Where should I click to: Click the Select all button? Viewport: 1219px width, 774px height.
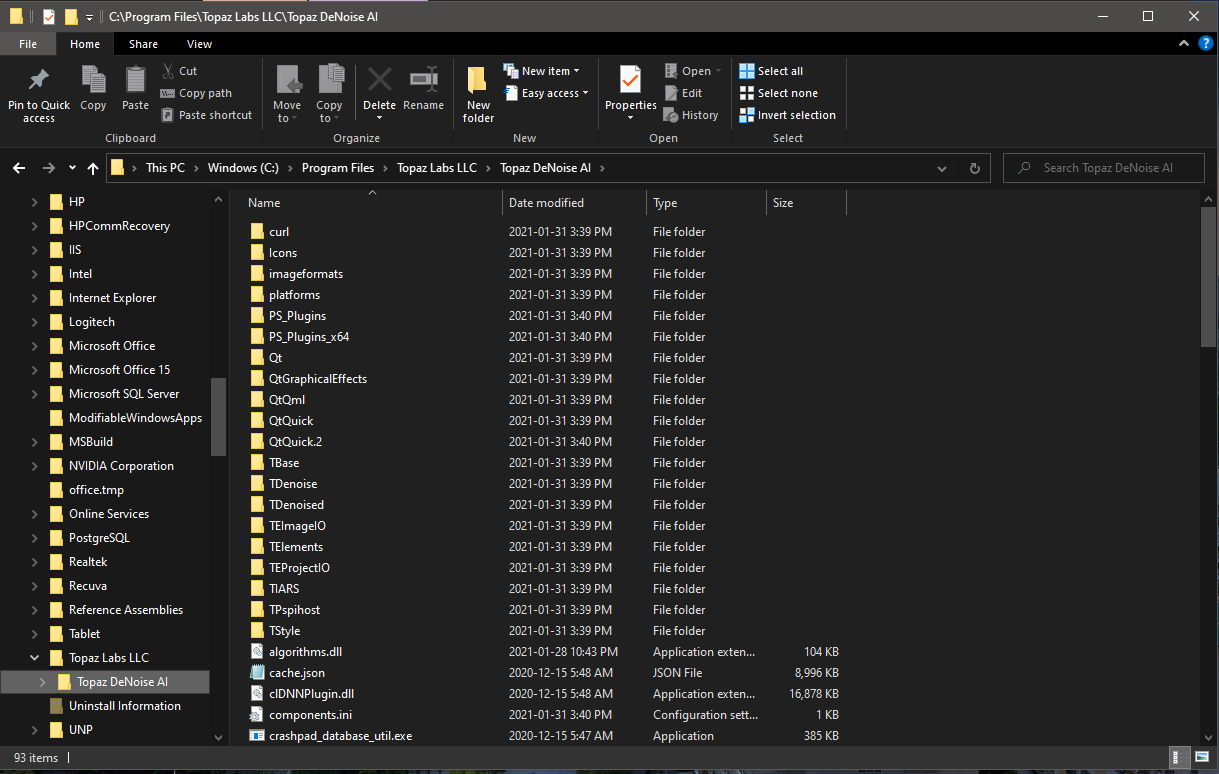click(x=771, y=71)
